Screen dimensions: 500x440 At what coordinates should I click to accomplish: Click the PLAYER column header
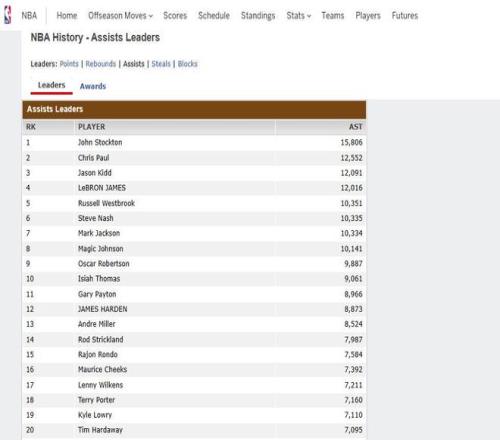pos(91,127)
